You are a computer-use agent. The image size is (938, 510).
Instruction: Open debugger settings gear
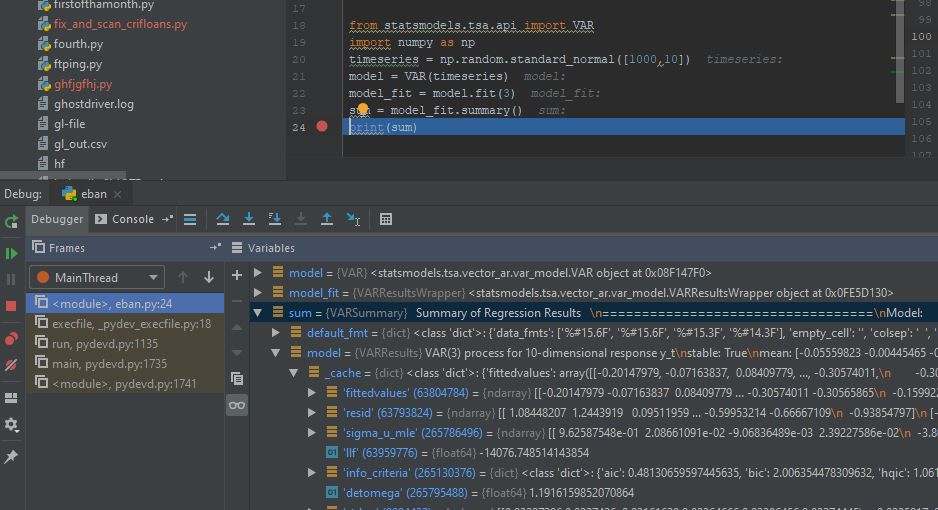coord(11,425)
